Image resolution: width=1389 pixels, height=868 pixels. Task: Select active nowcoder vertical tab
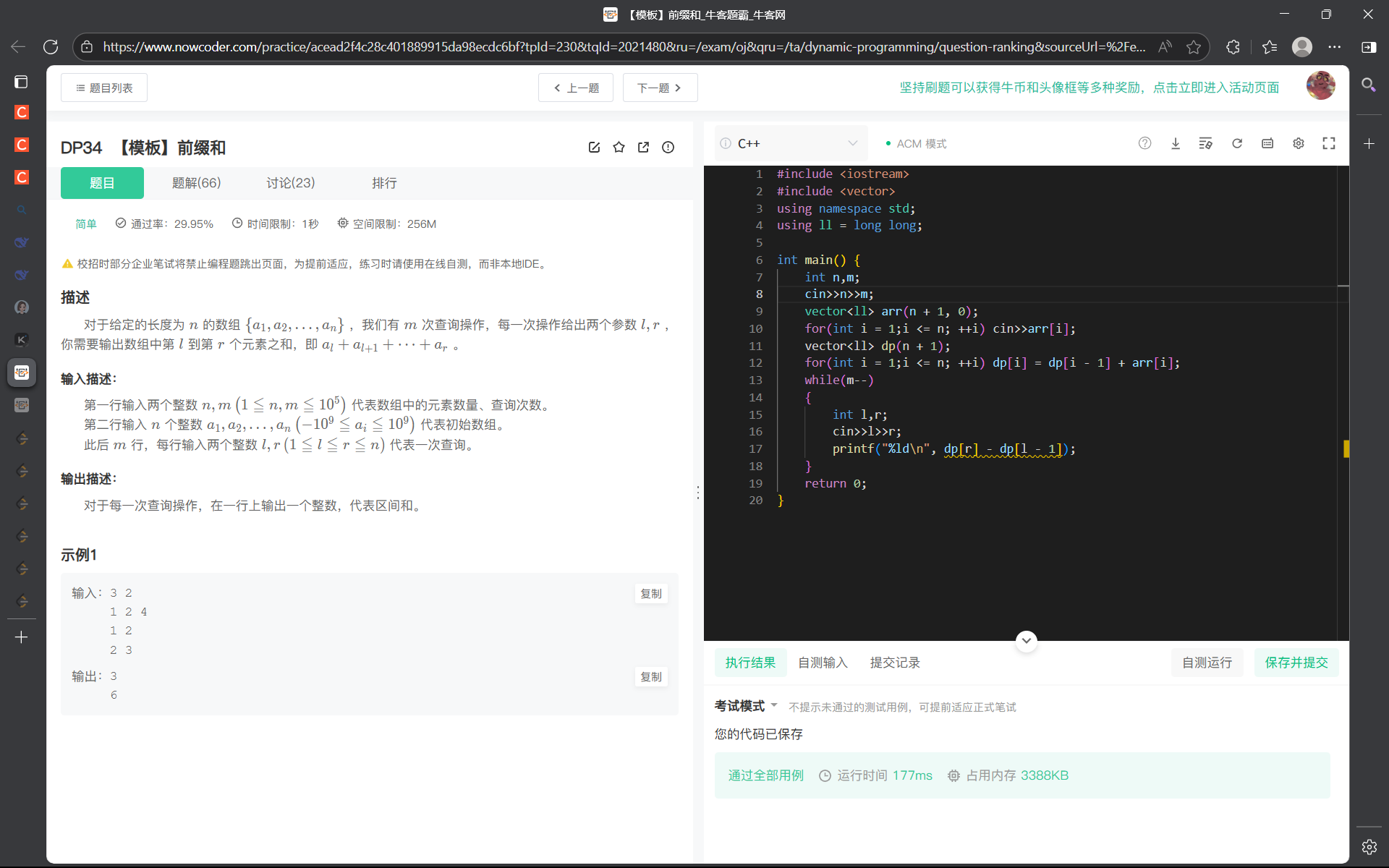22,372
